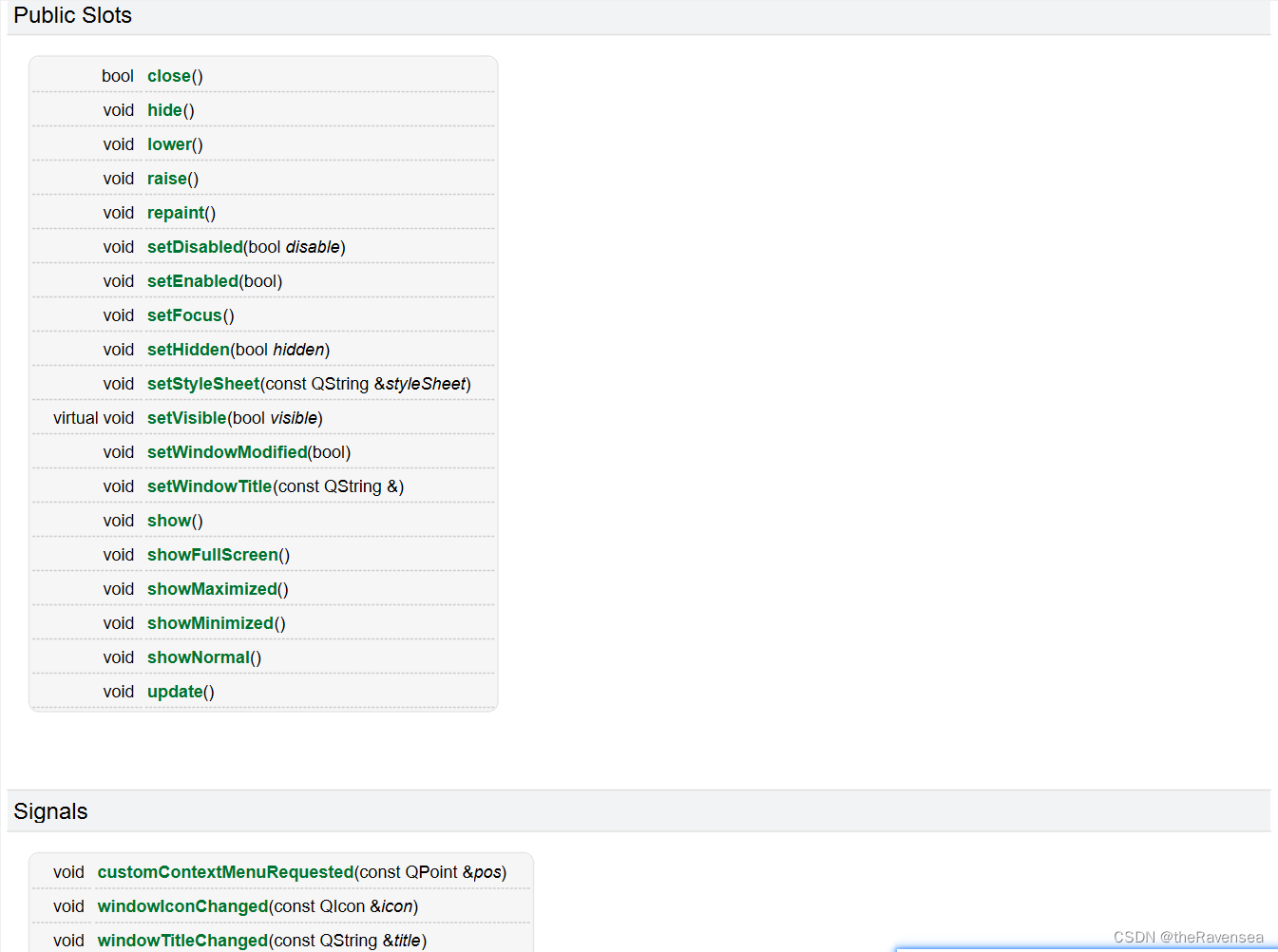
Task: Go to setWindowModified documentation link
Action: click(227, 452)
